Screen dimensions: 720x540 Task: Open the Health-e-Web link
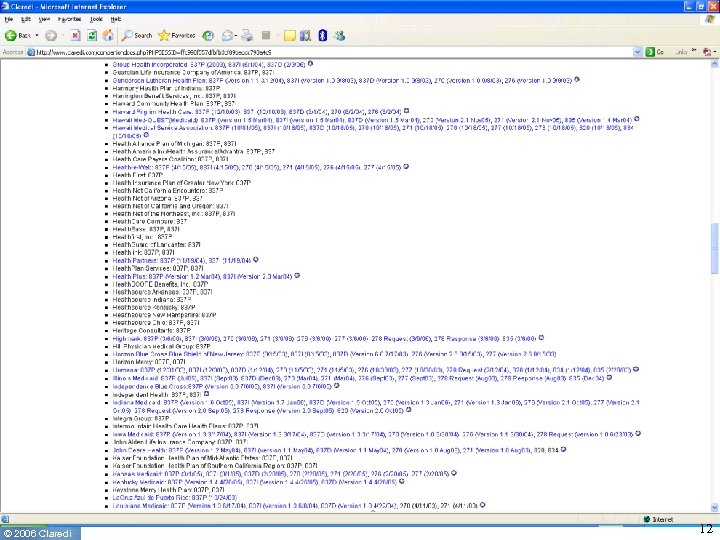(x=257, y=167)
